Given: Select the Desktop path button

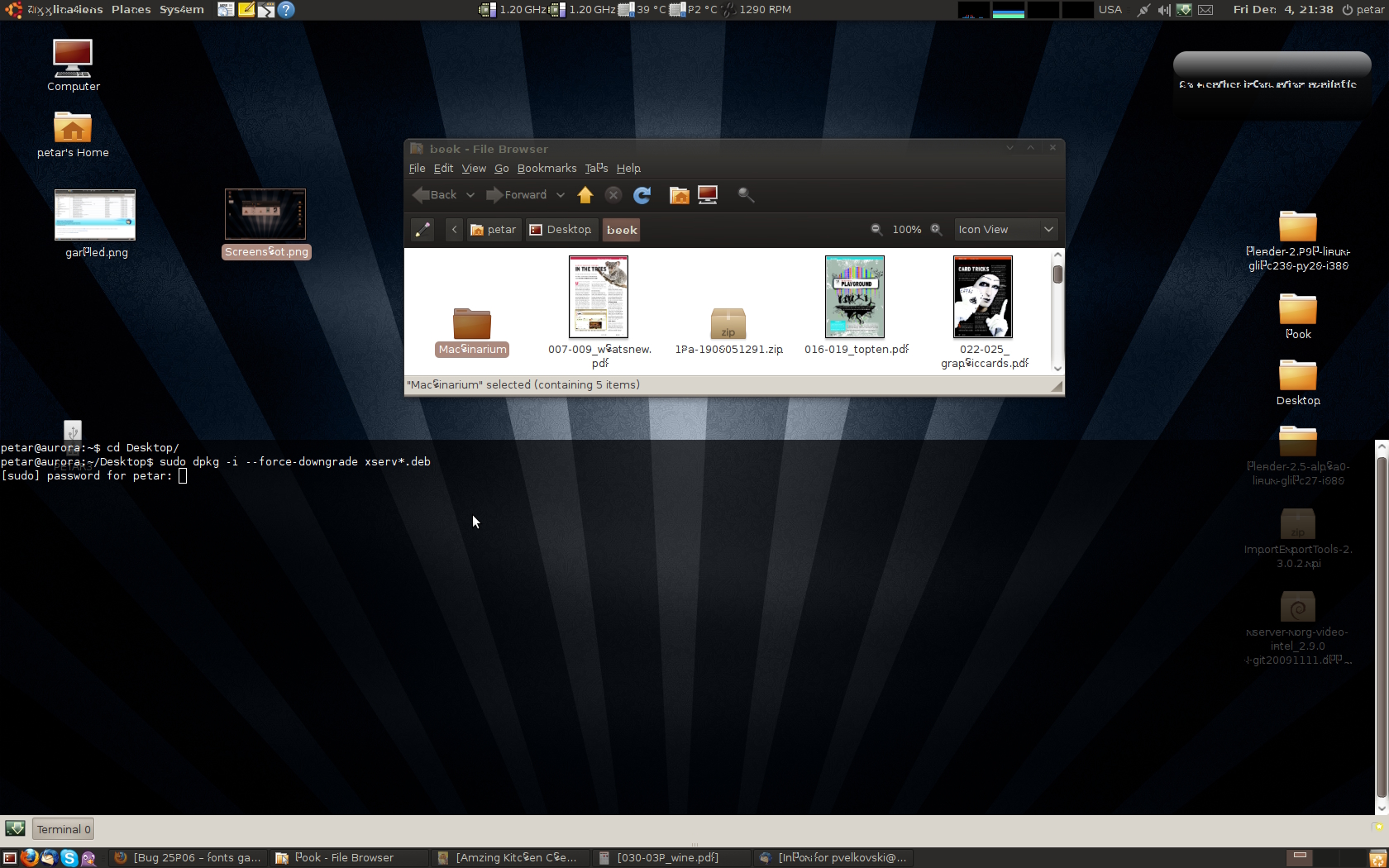Looking at the screenshot, I should [561, 230].
